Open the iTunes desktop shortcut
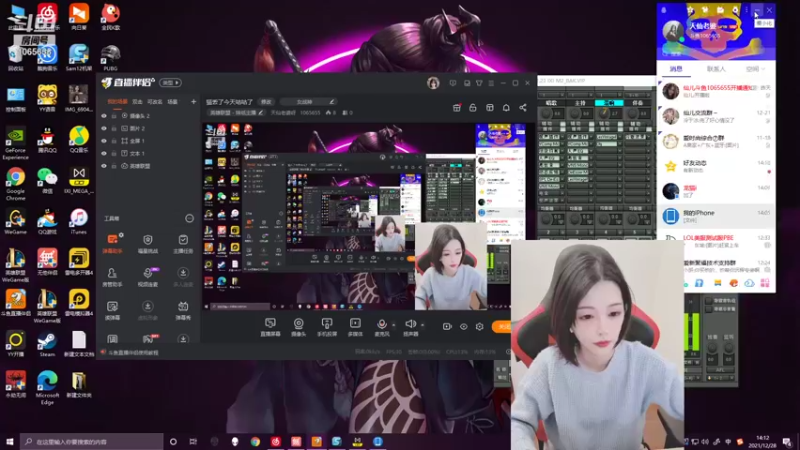 [x=79, y=221]
